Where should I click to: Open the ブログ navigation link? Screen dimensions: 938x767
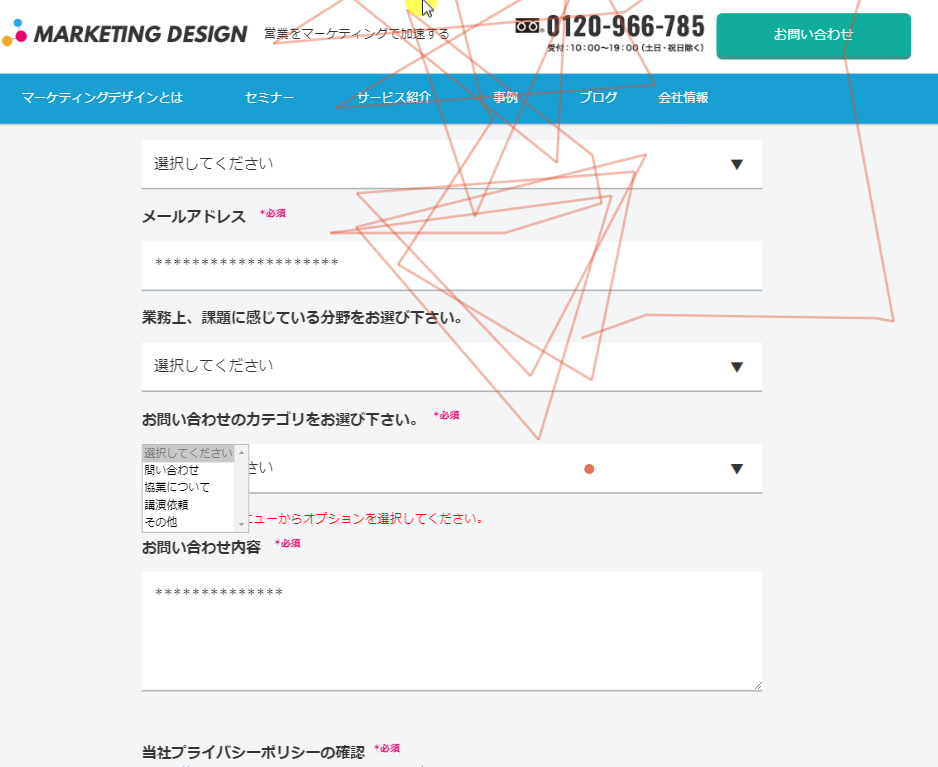(x=598, y=98)
